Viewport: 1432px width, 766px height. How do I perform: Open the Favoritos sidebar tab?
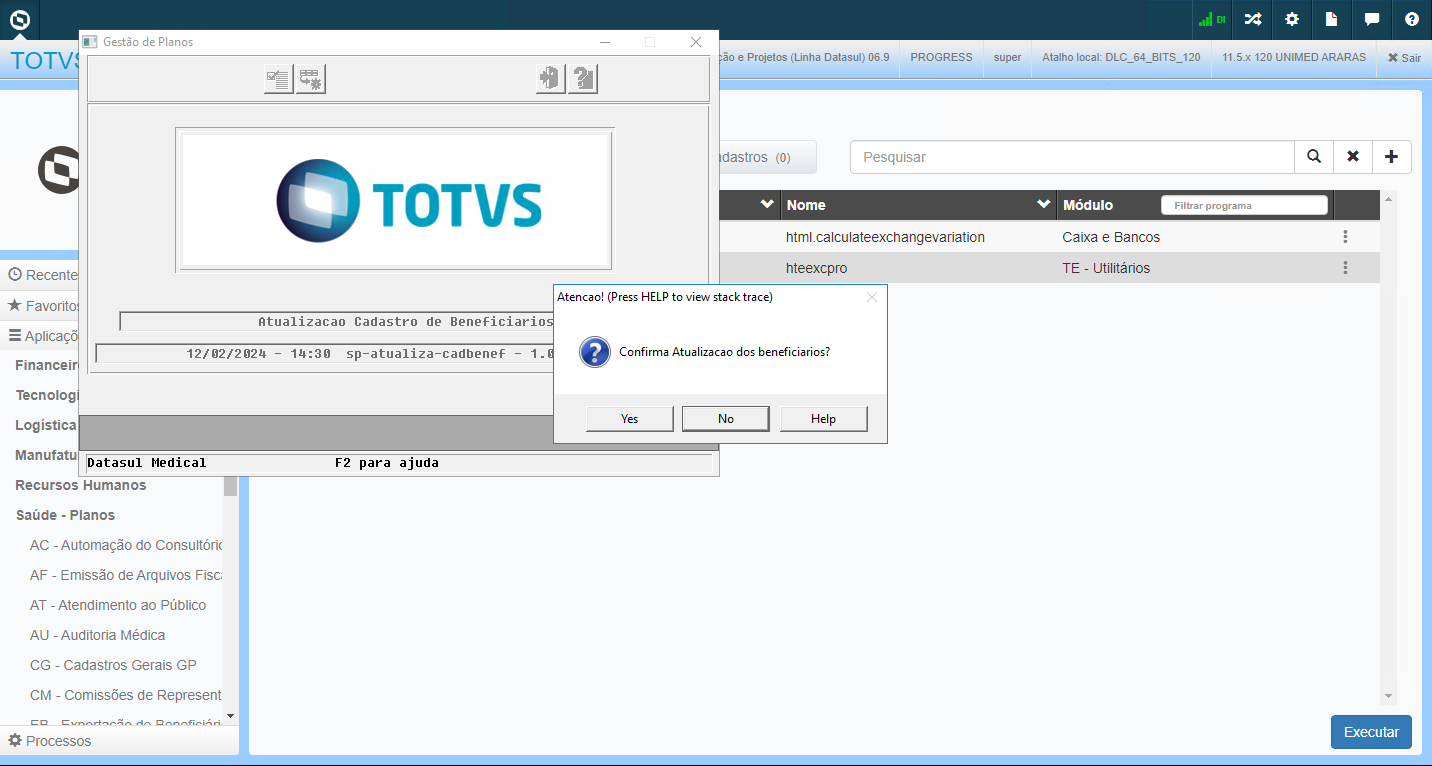click(44, 305)
